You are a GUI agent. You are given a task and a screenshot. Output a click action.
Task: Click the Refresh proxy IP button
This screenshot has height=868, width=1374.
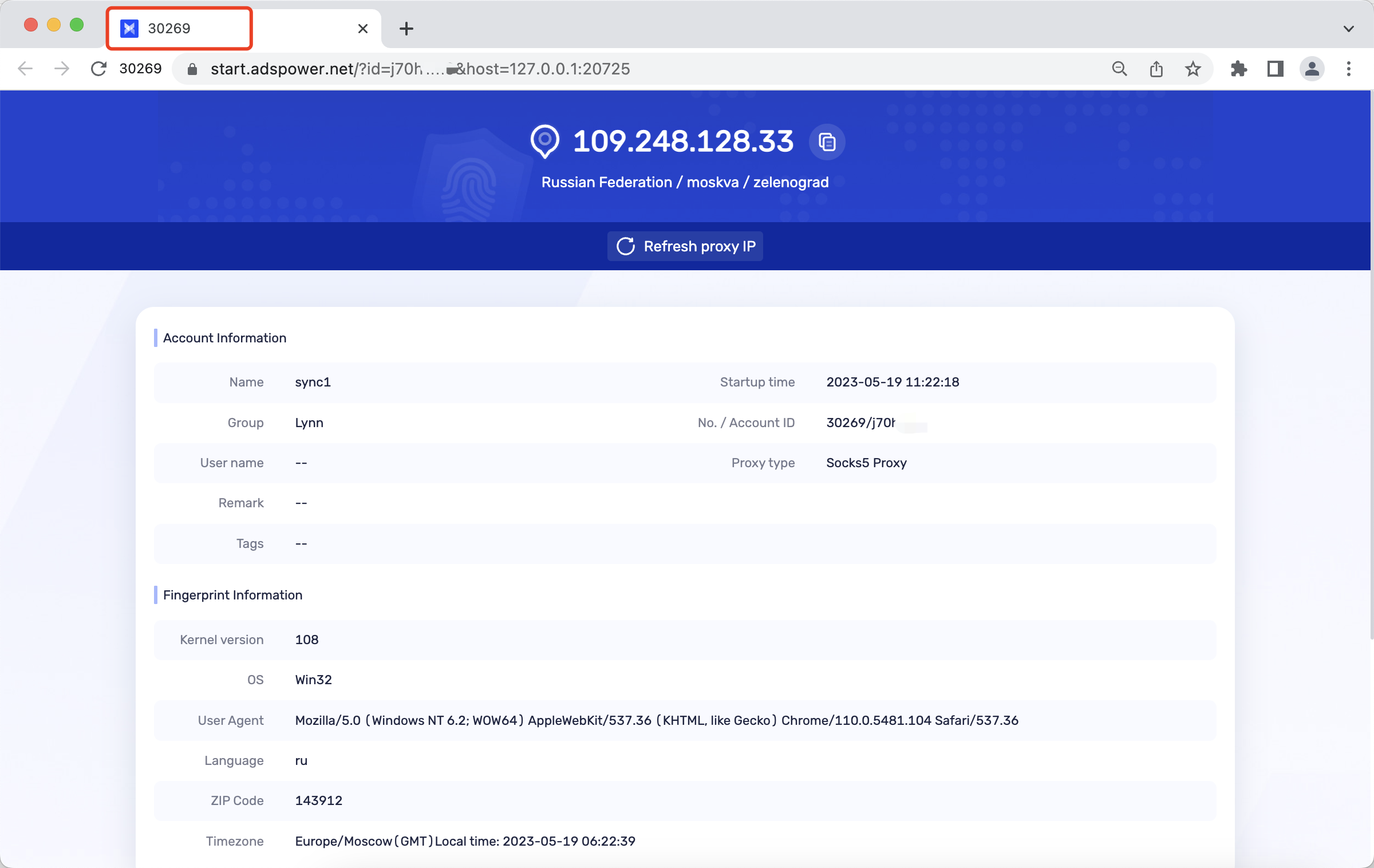685,246
